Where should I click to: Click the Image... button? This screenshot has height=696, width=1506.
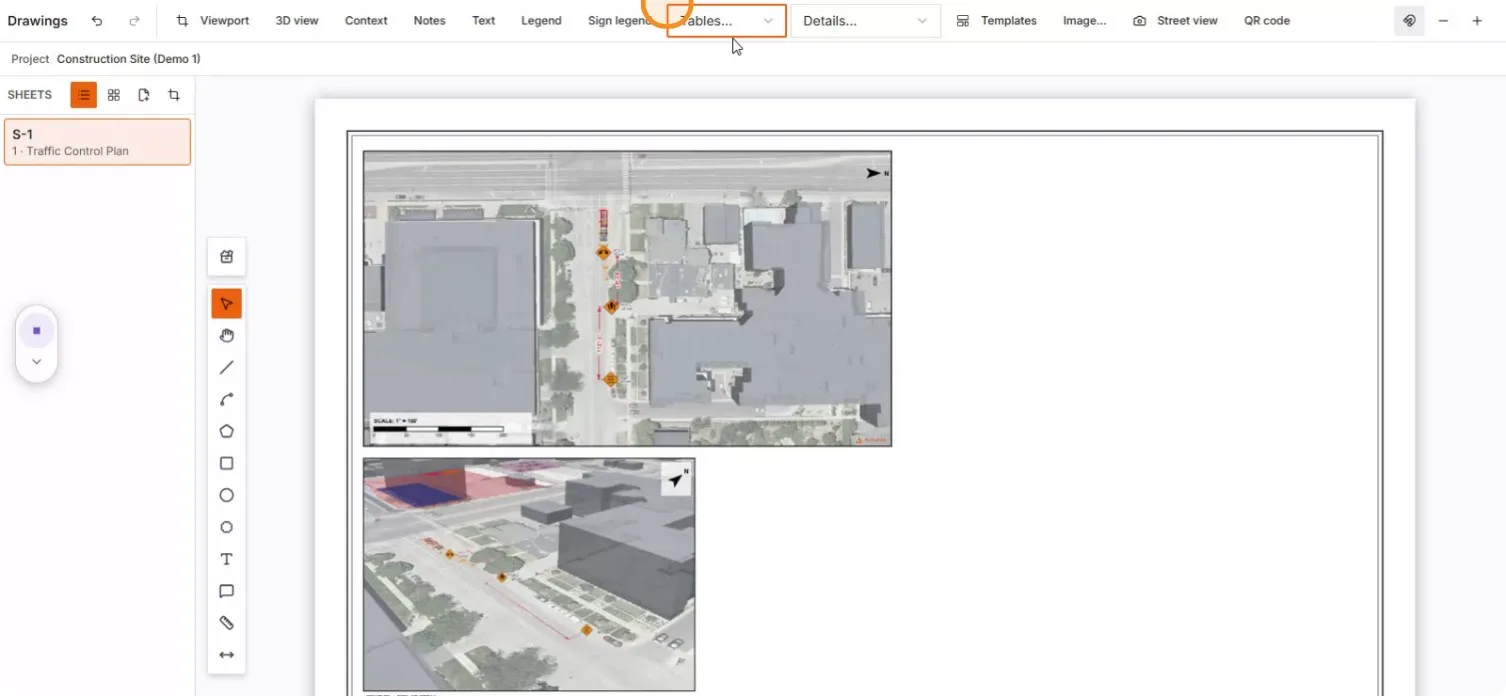click(1084, 21)
